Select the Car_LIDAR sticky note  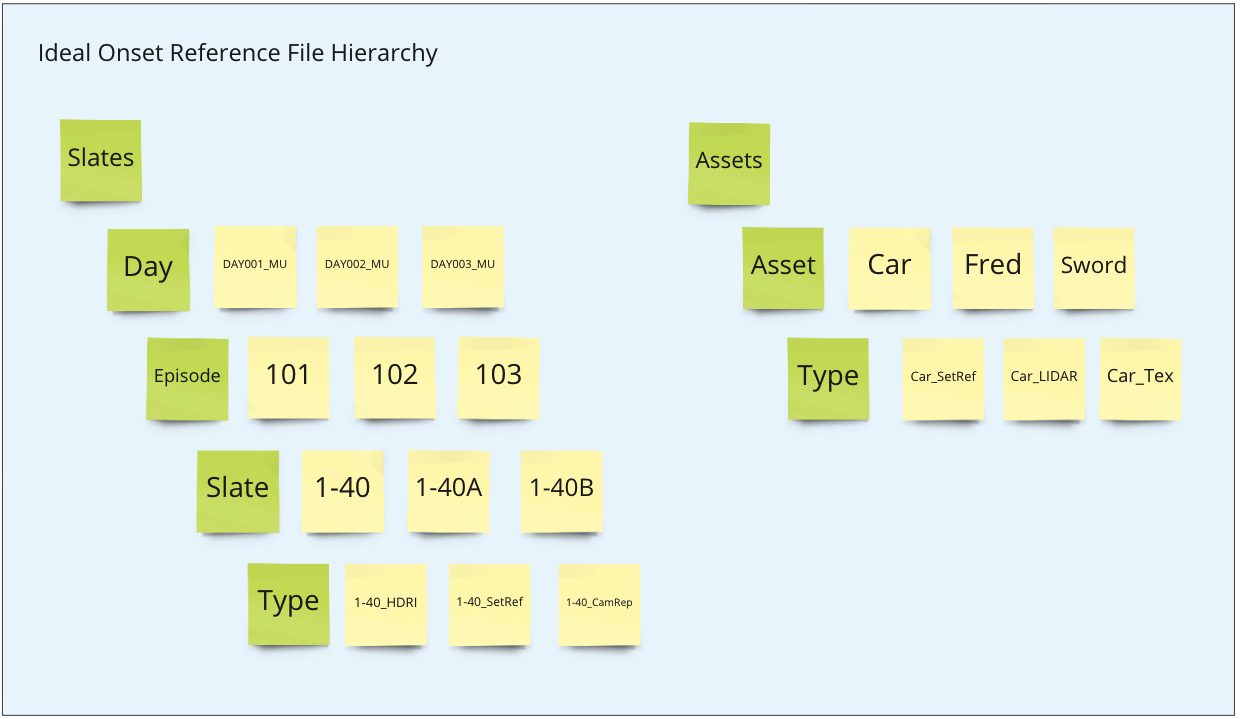[1044, 378]
